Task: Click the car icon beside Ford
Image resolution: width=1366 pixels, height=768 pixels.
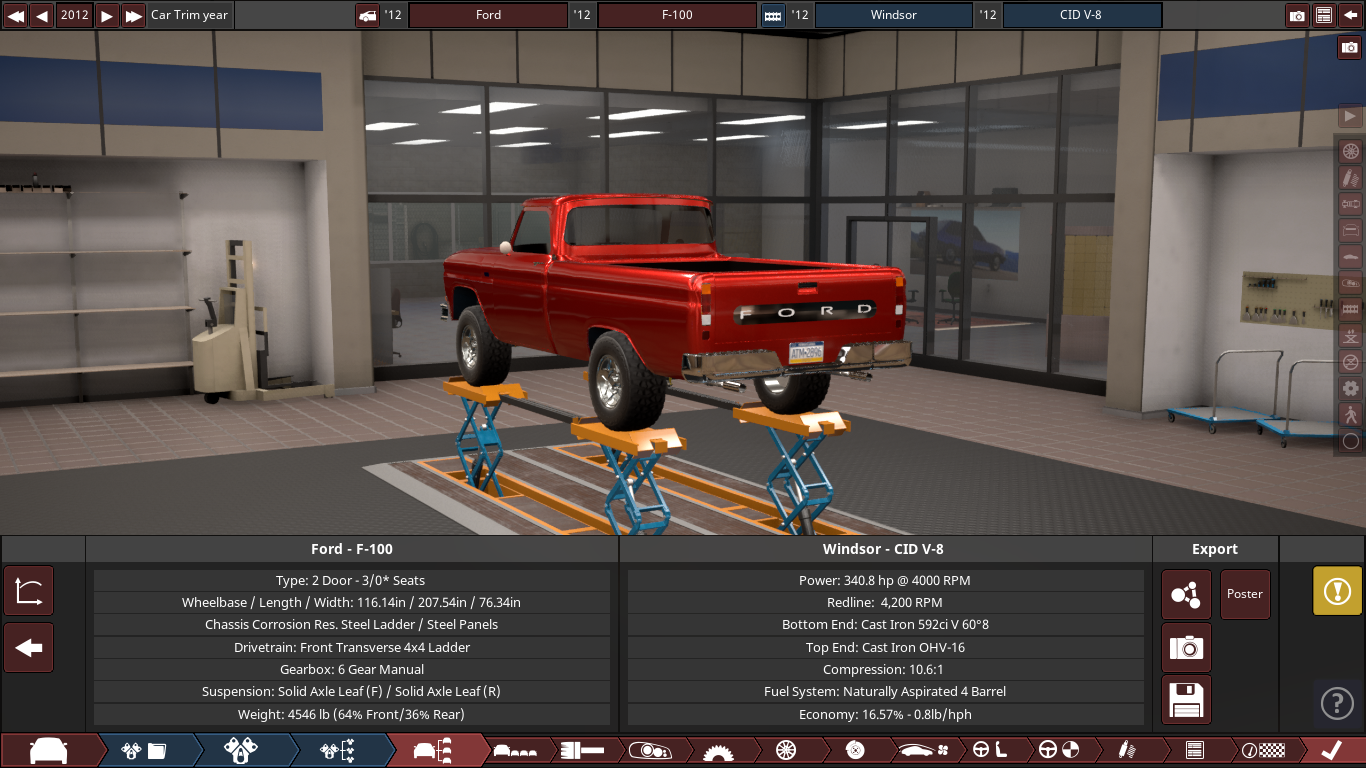Action: 367,15
